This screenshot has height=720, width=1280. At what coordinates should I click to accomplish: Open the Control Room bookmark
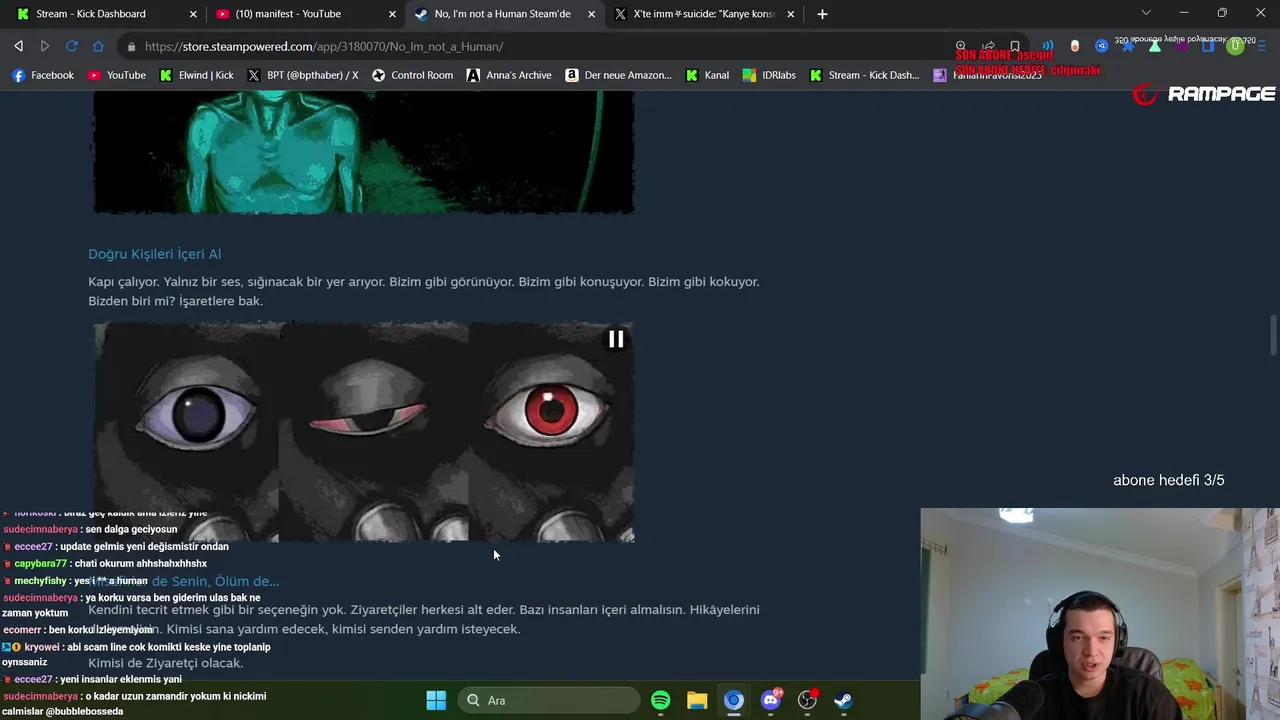pos(412,75)
